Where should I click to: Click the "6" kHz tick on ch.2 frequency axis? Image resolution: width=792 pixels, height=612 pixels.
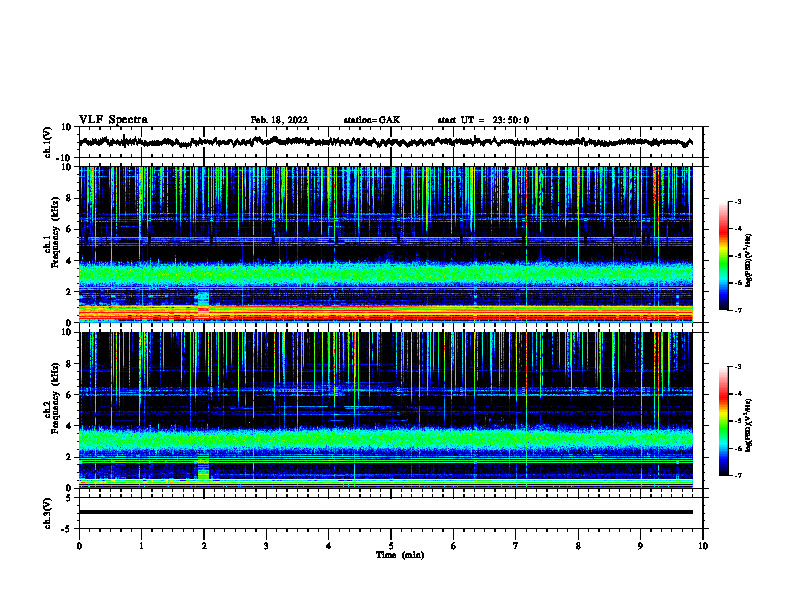[70, 395]
